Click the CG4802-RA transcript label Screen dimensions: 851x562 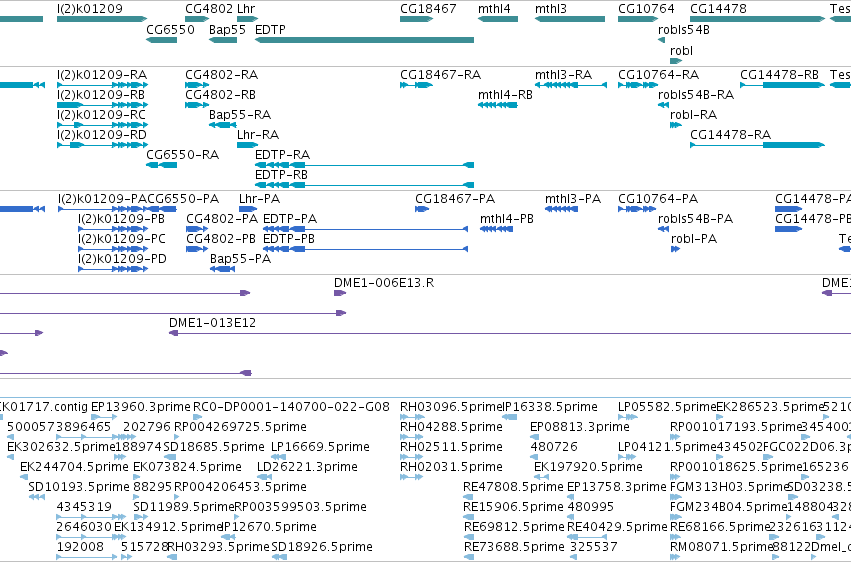[x=221, y=74]
